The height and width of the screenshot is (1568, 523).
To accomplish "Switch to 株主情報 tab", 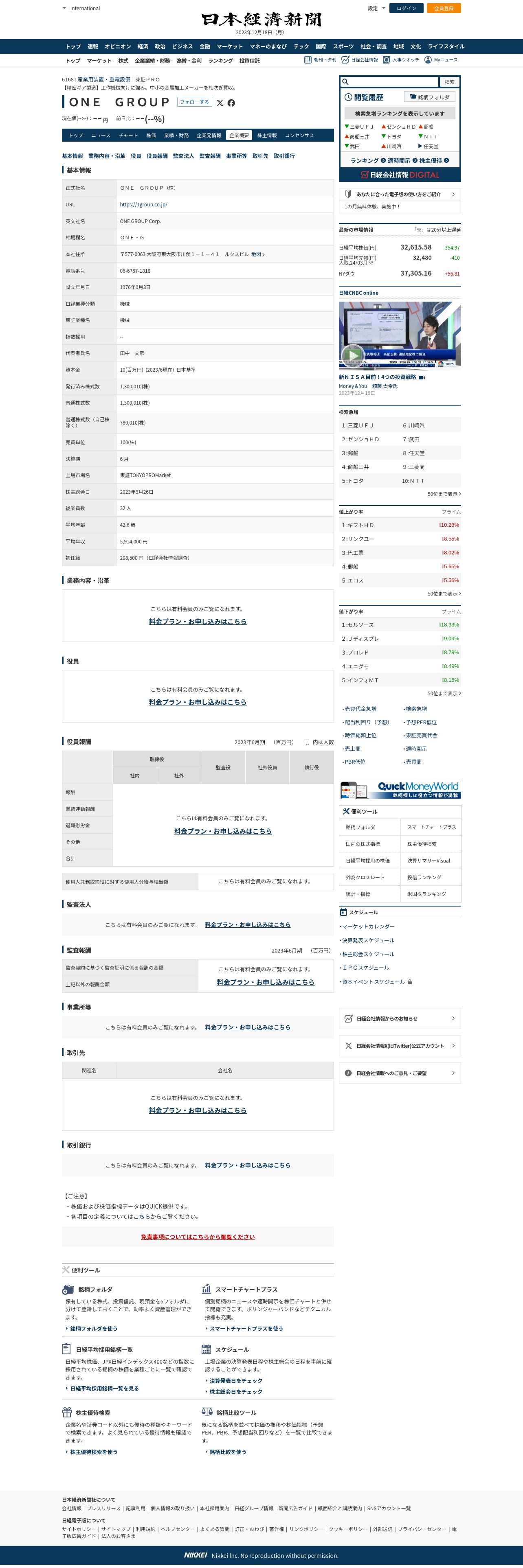I will (x=267, y=136).
